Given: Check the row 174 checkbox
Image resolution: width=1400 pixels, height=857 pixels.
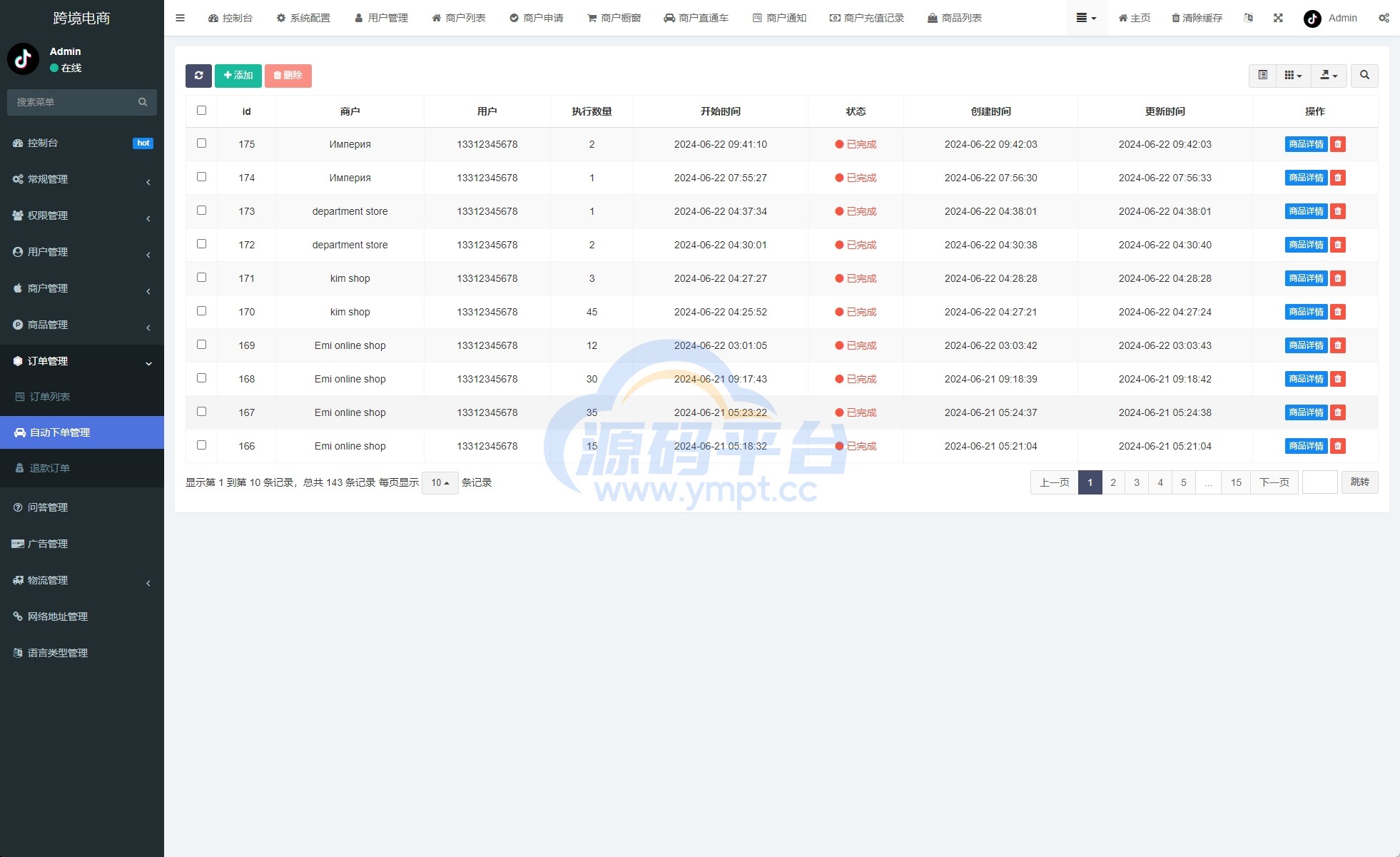Looking at the screenshot, I should pyautogui.click(x=201, y=177).
